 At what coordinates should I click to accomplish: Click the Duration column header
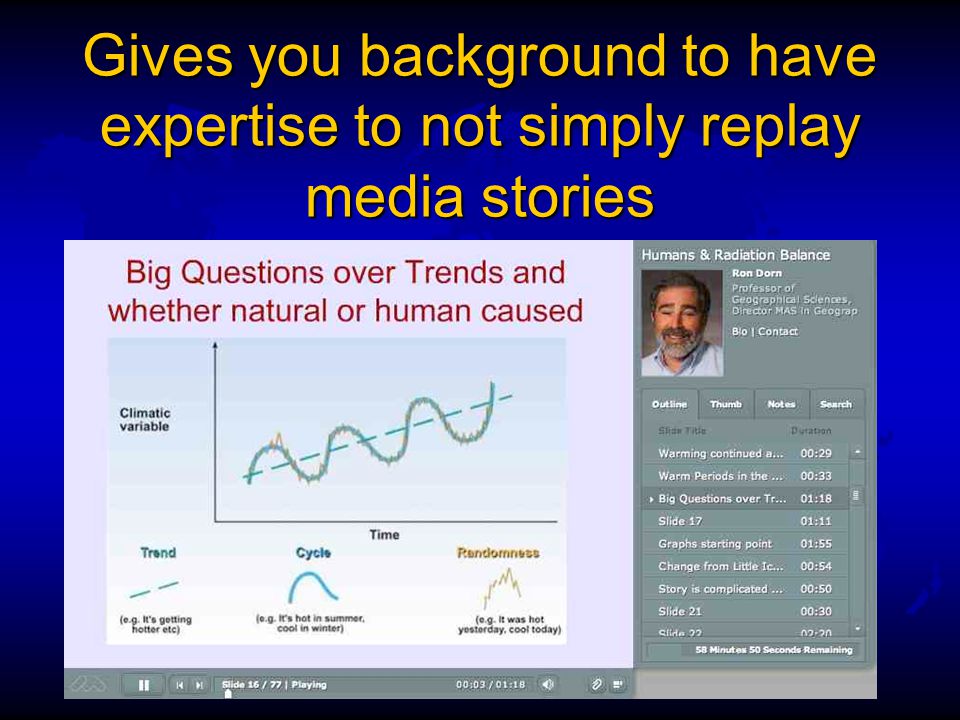pos(811,430)
